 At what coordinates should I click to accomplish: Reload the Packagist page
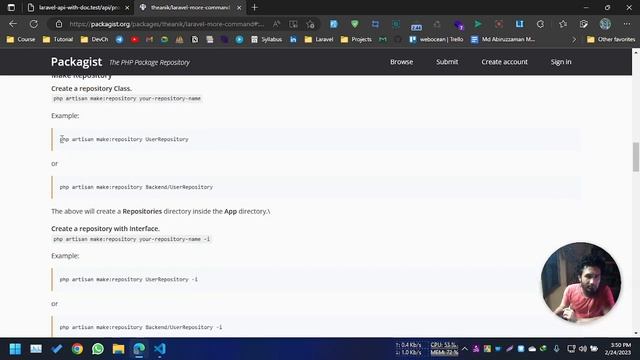pyautogui.click(x=33, y=24)
